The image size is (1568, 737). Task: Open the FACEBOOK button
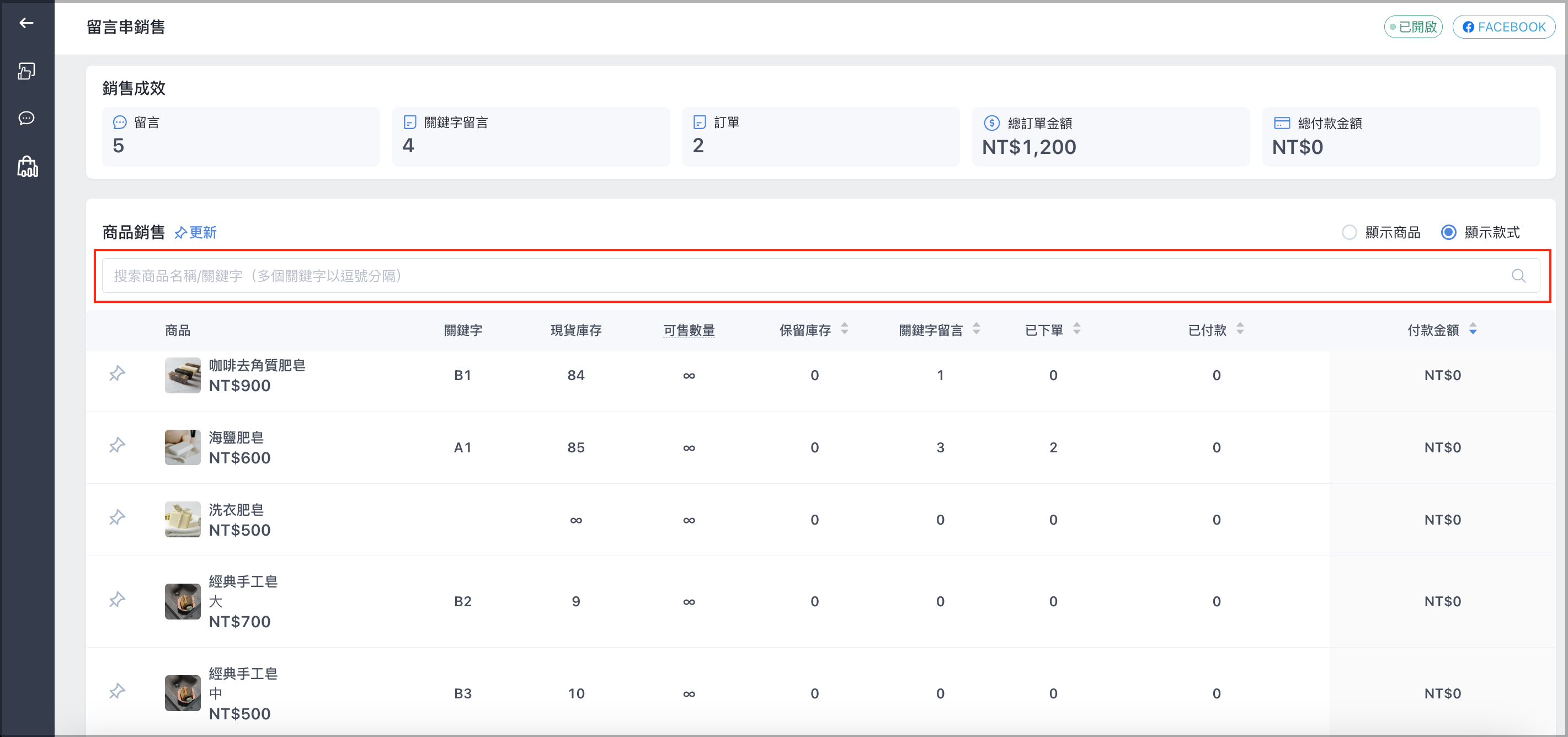[1503, 27]
